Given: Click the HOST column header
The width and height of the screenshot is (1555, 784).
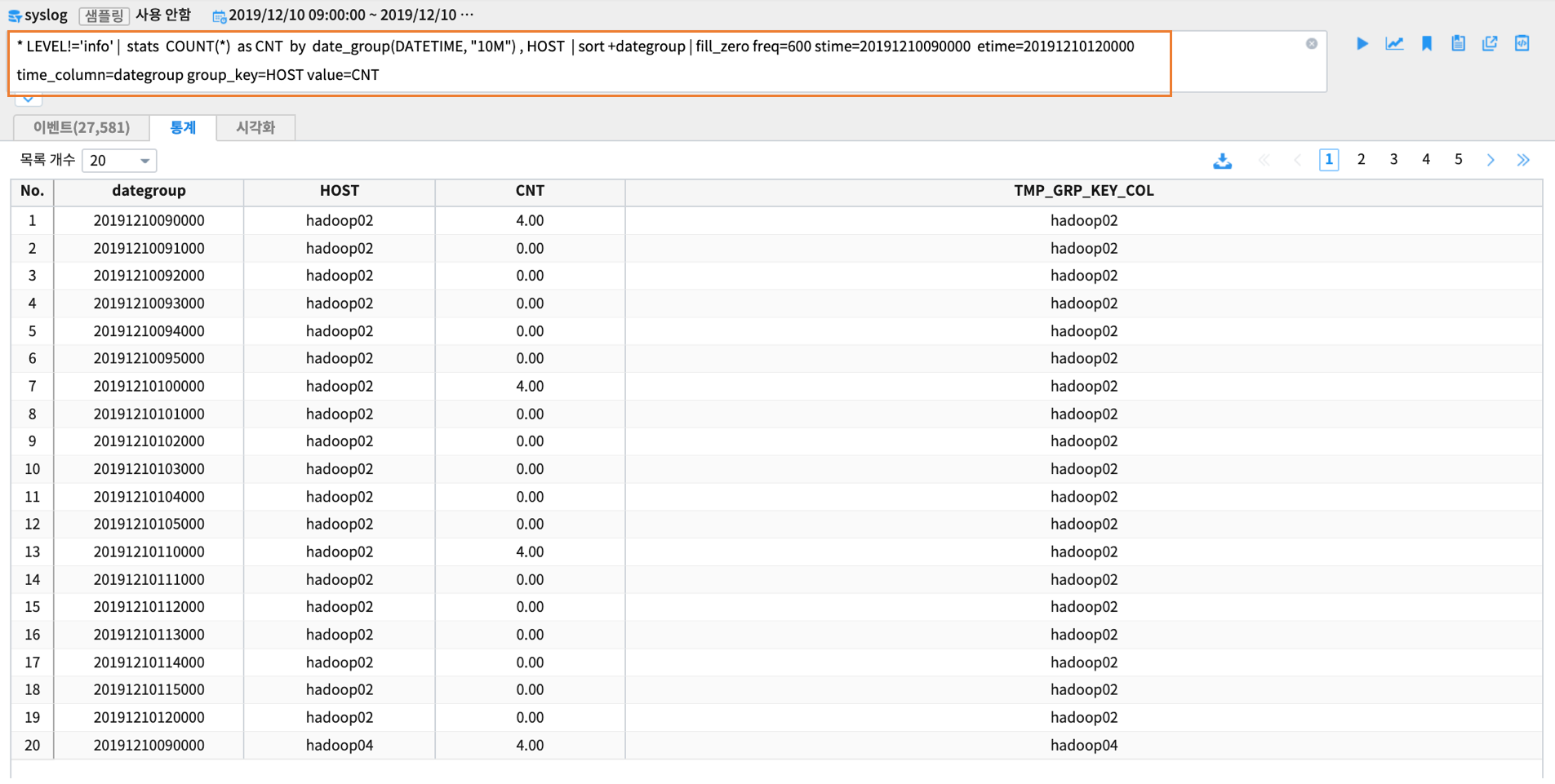Looking at the screenshot, I should coord(340,191).
